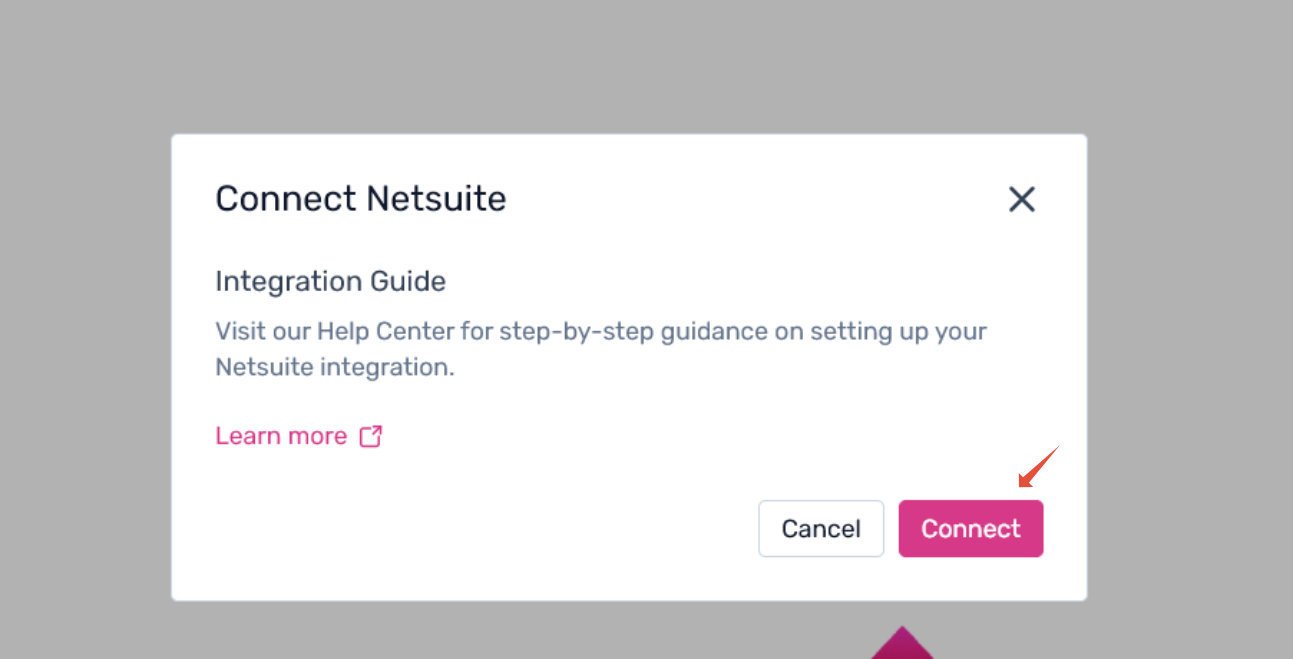Screen dimensions: 1293x659
Task: Confirm the Netsuite connection with Connect
Action: pyautogui.click(x=970, y=528)
